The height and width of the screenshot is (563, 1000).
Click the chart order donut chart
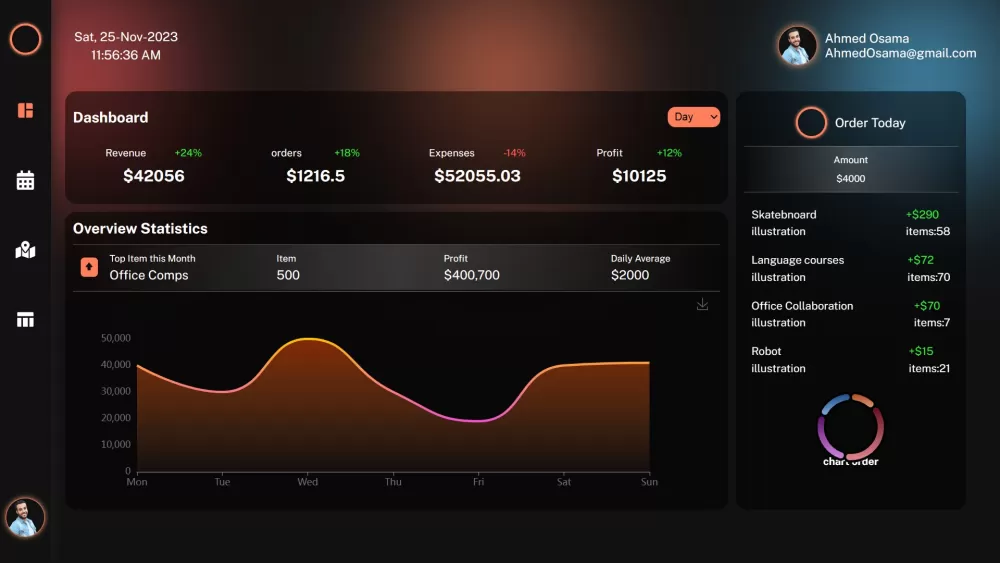851,427
